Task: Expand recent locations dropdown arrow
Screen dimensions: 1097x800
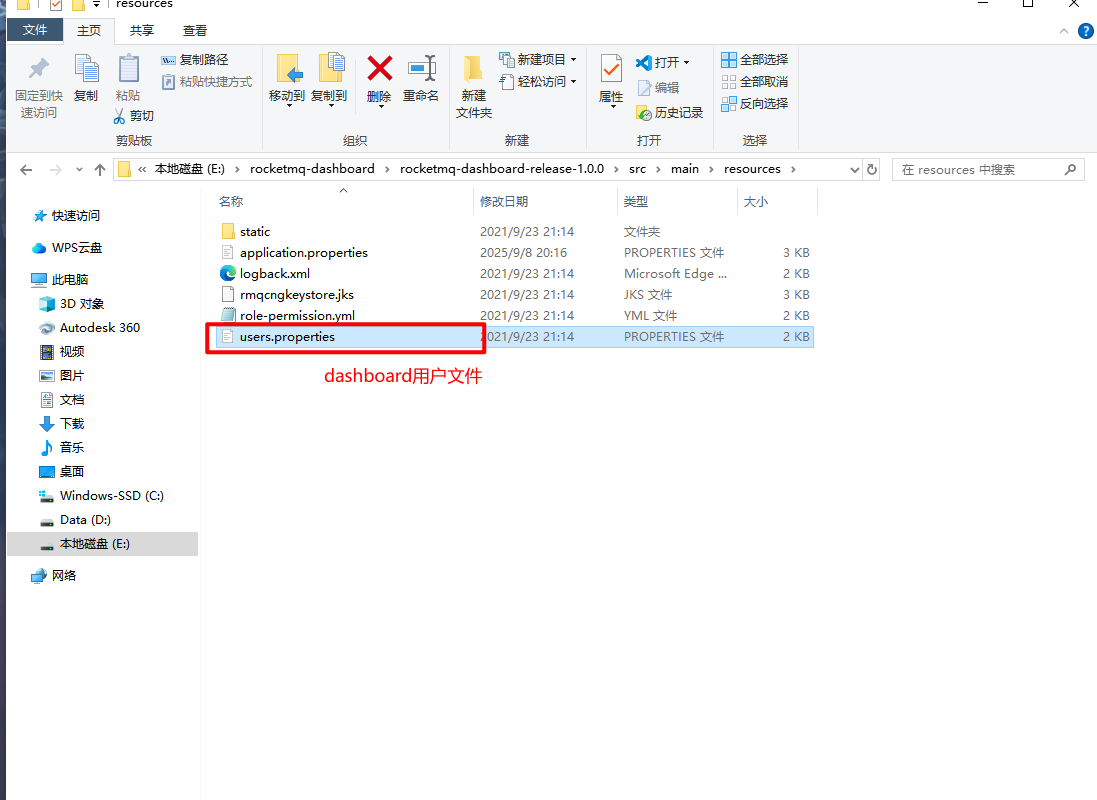Action: (79, 169)
